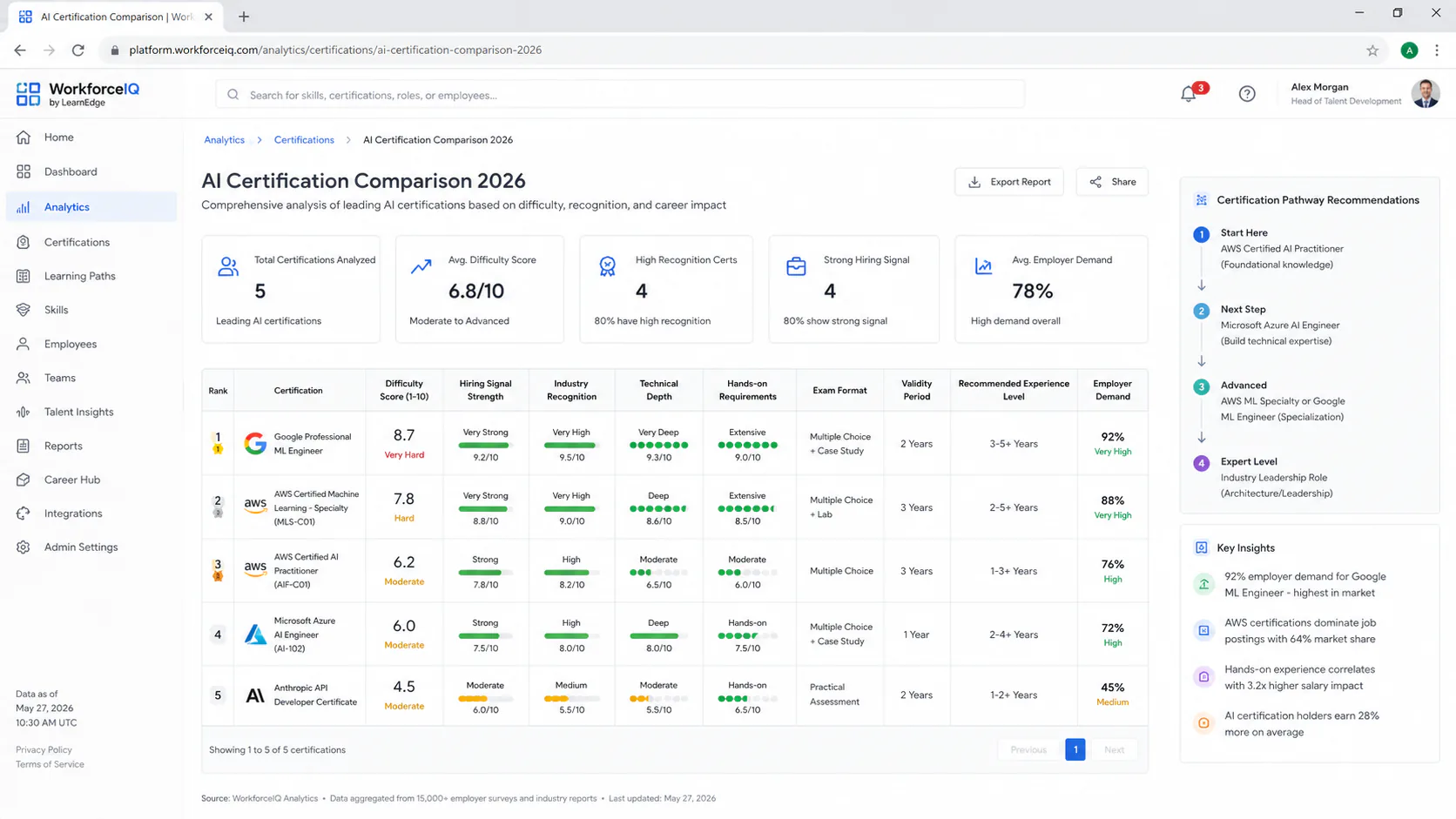Click the Total Certifications Analyzed people icon
Screen dimensions: 1456x819
pos(228,266)
